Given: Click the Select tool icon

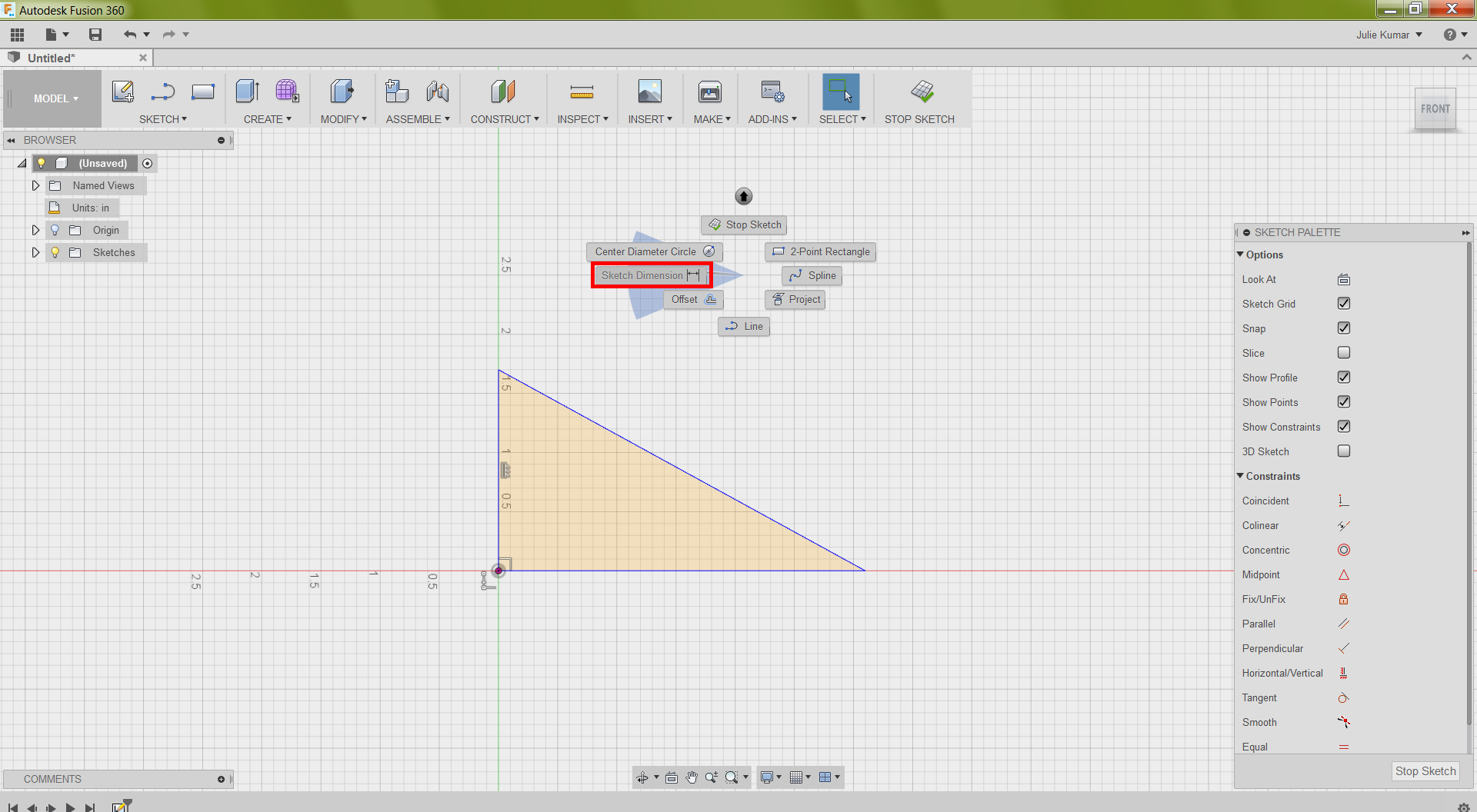Looking at the screenshot, I should [x=841, y=92].
